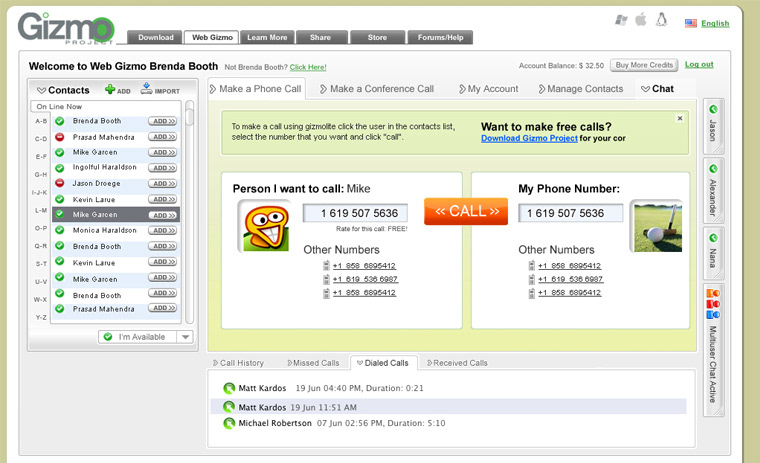760x463 pixels.
Task: Open the Store menu tab
Action: point(377,37)
